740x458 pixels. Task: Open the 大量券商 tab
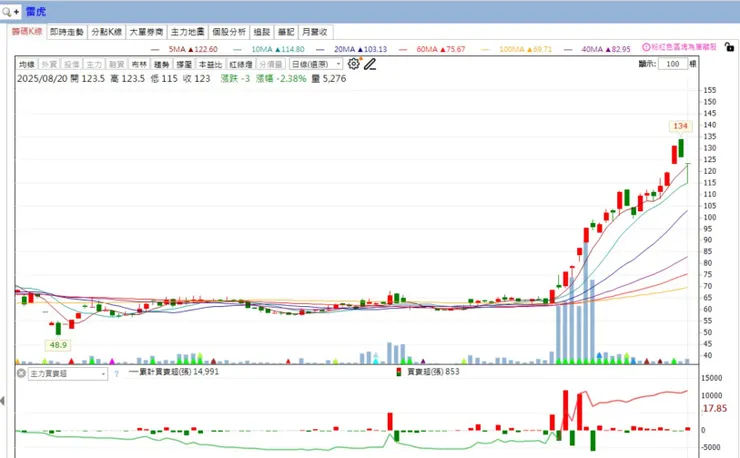[x=146, y=32]
